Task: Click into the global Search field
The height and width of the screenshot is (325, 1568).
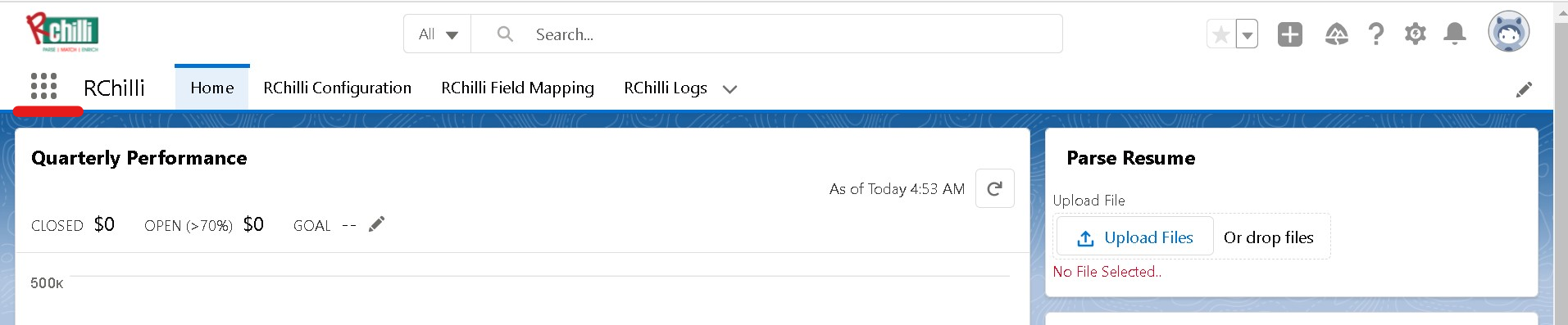Action: tap(767, 34)
